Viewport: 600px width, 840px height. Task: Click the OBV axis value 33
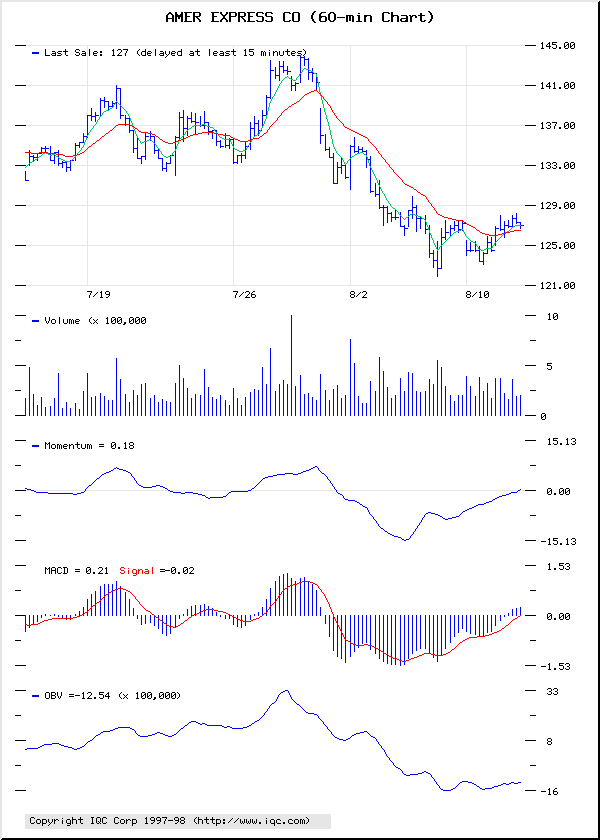pos(552,691)
